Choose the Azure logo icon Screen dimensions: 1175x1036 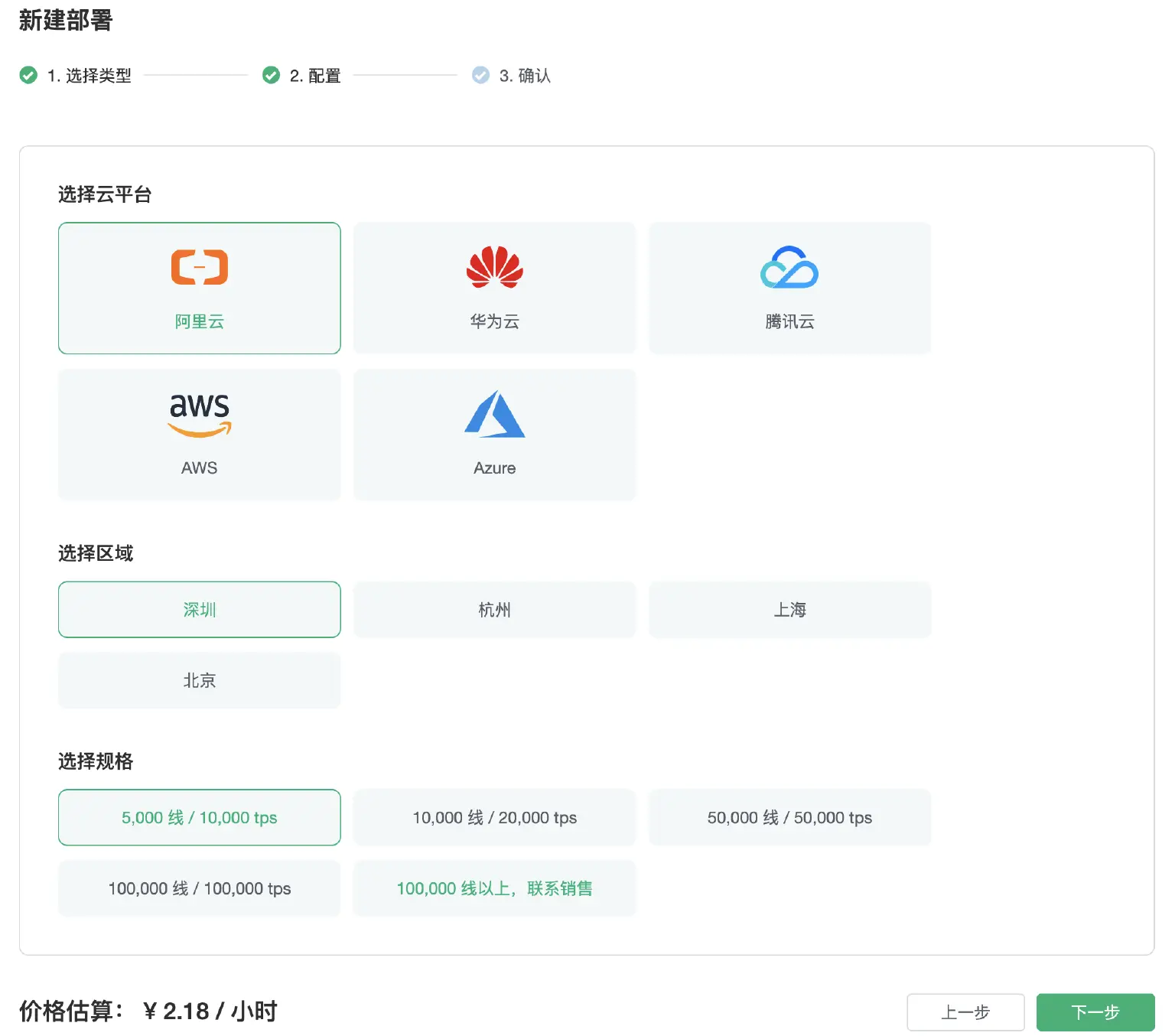click(x=495, y=414)
